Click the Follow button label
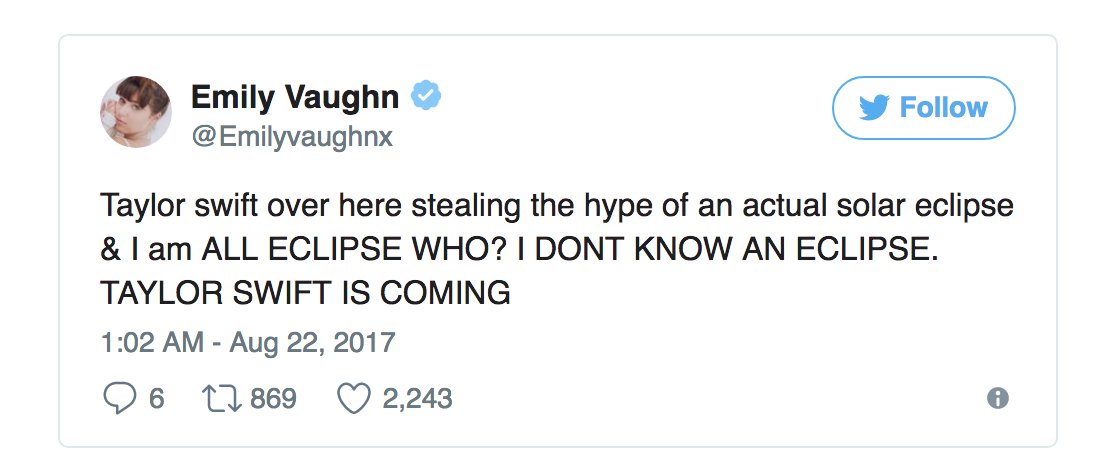 (943, 108)
